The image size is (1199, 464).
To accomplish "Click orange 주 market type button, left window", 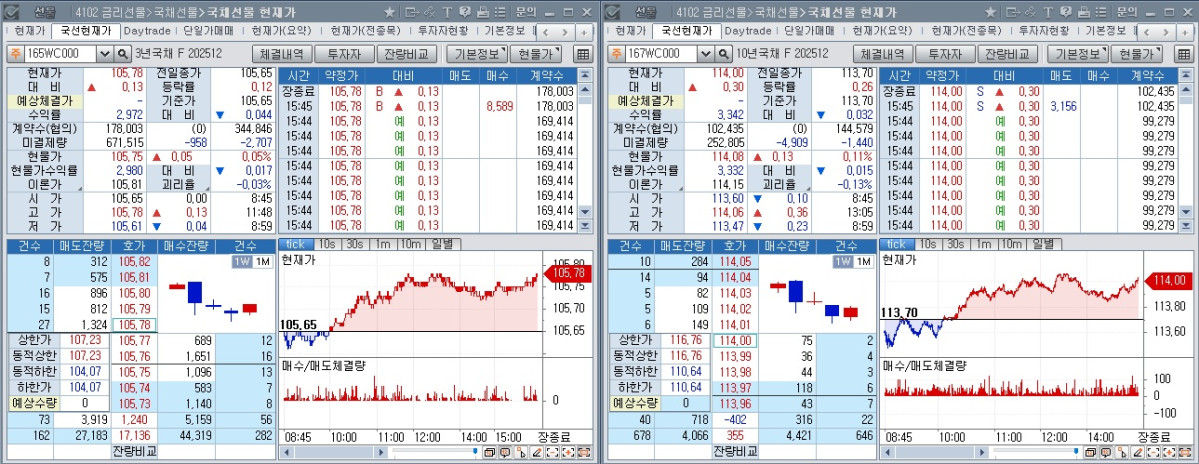I will 14,54.
